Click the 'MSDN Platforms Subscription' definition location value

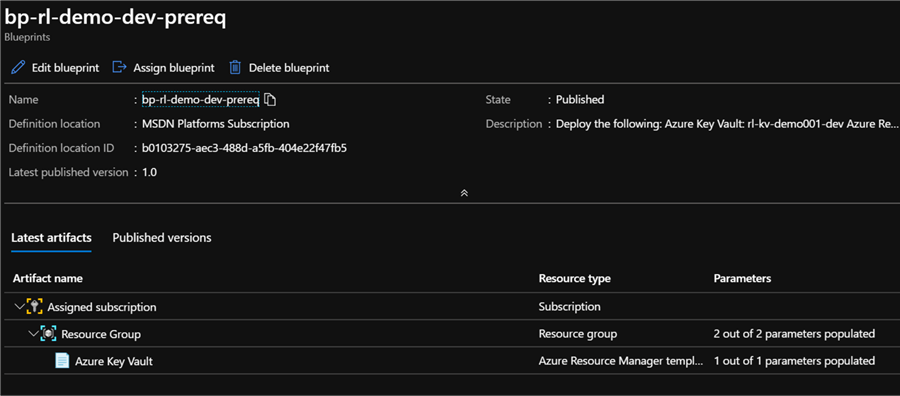(216, 124)
